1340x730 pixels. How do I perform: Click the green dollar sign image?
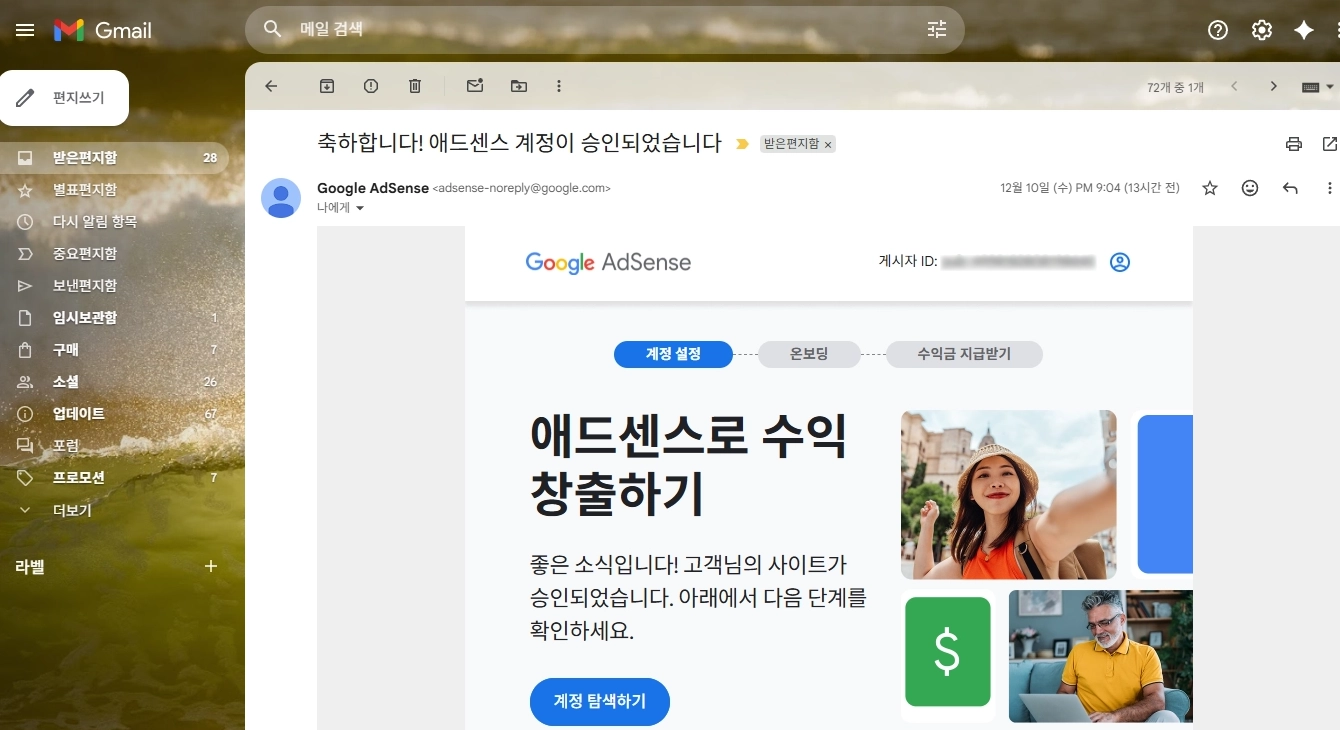pyautogui.click(x=947, y=652)
